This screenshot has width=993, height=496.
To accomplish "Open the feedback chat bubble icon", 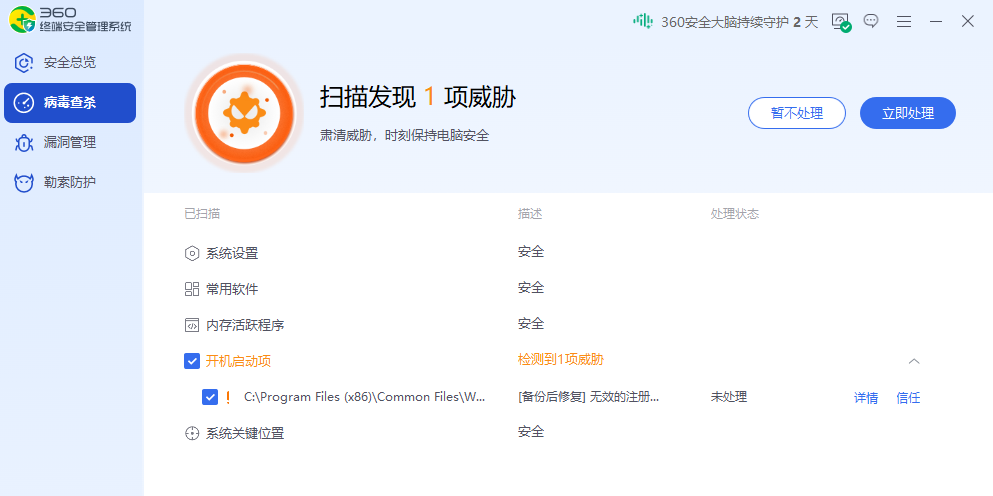I will coord(871,21).
